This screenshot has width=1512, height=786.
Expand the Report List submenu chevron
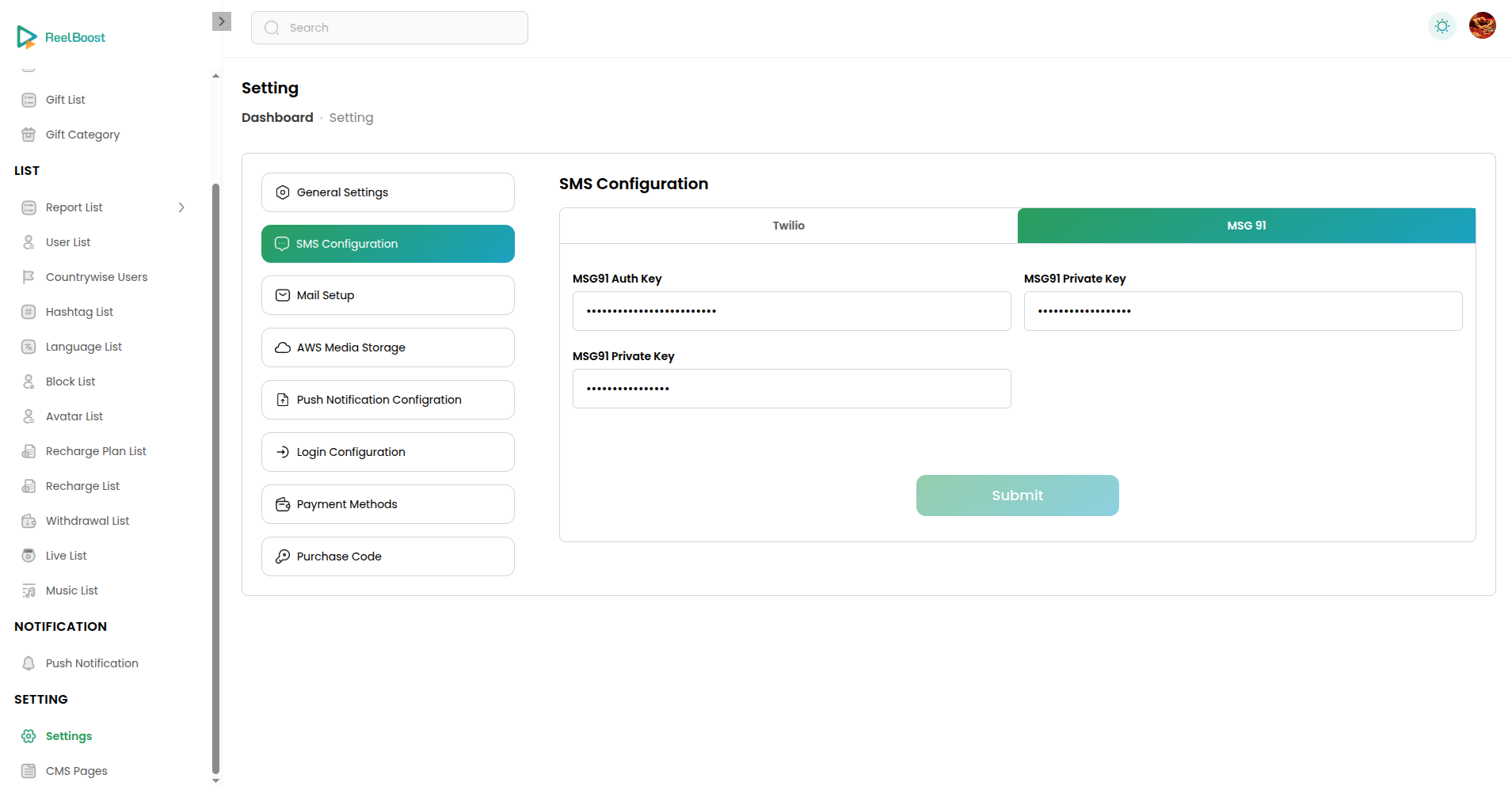[x=181, y=207]
